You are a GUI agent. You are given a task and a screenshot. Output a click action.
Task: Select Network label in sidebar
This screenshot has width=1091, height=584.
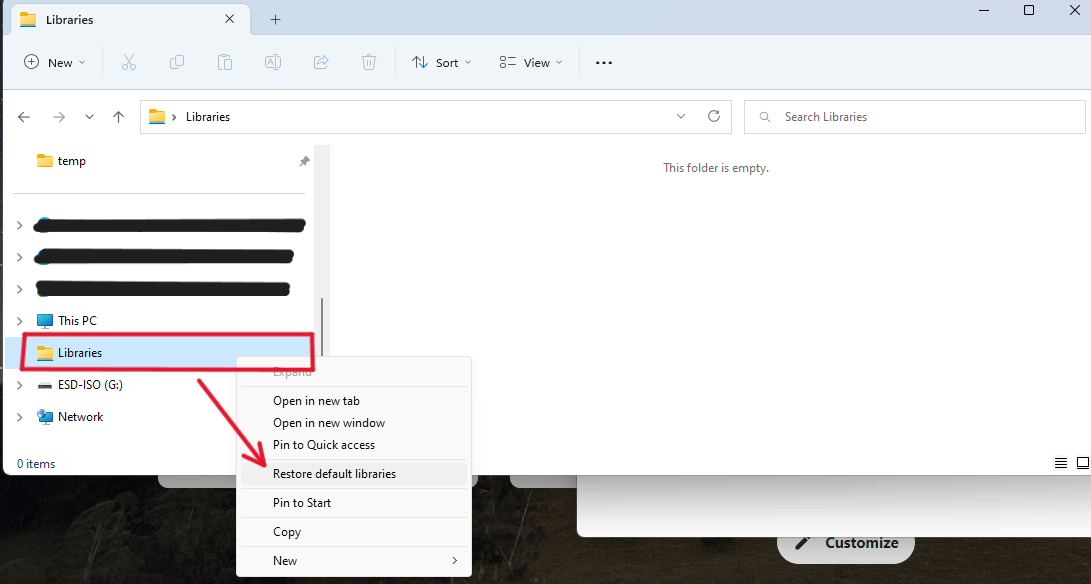tap(81, 417)
